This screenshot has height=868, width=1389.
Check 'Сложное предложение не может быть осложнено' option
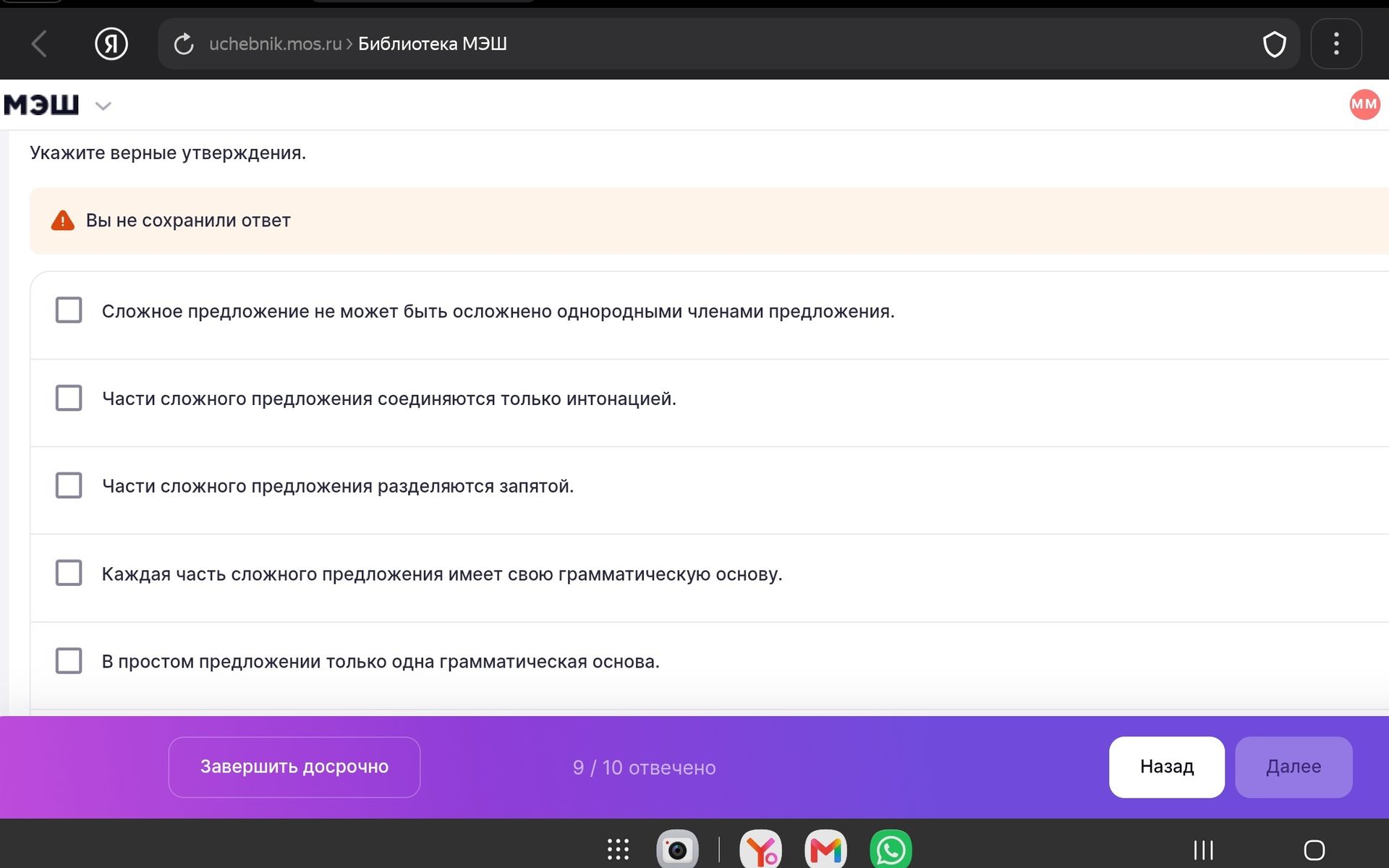69,310
